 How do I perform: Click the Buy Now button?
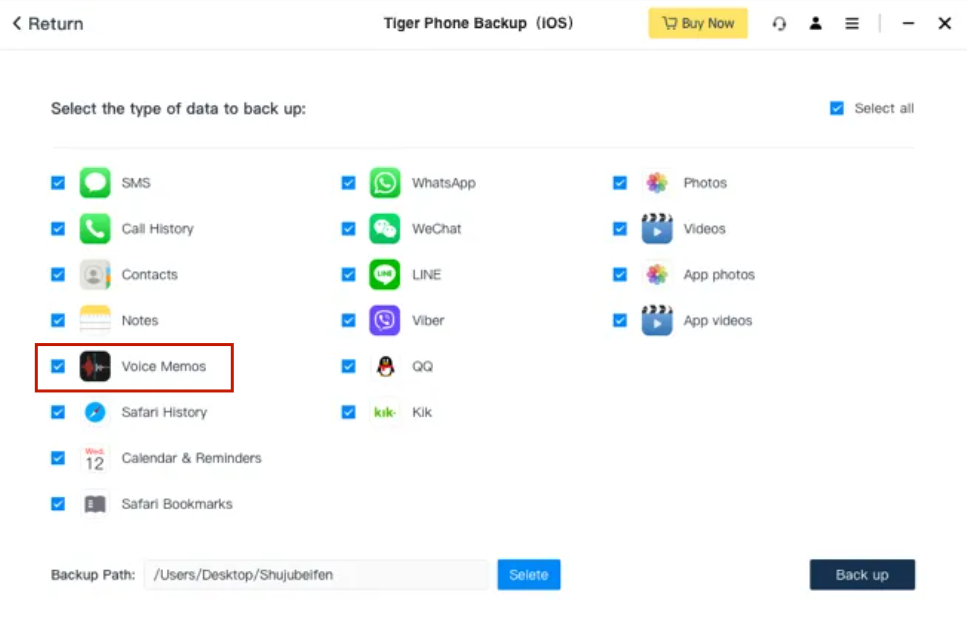coord(698,24)
